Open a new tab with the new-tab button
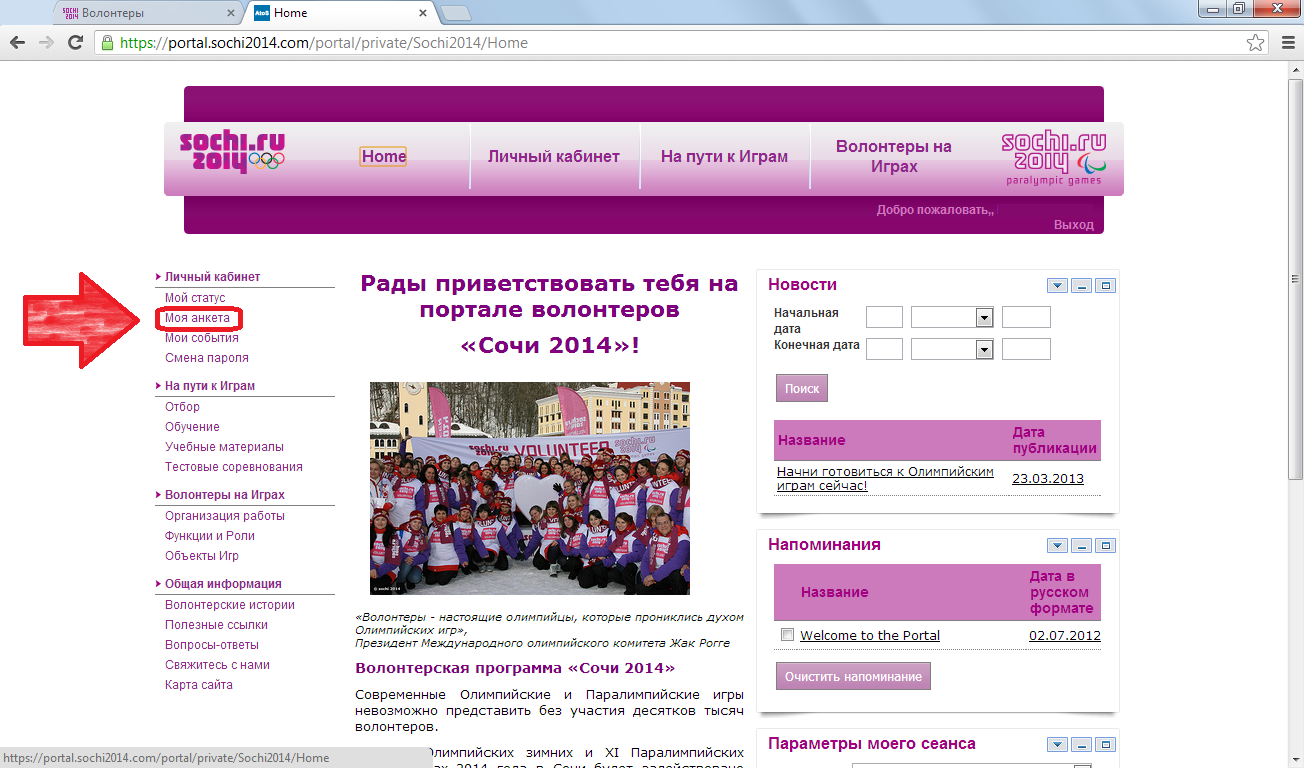Viewport: 1304px width, 768px height. tap(456, 14)
